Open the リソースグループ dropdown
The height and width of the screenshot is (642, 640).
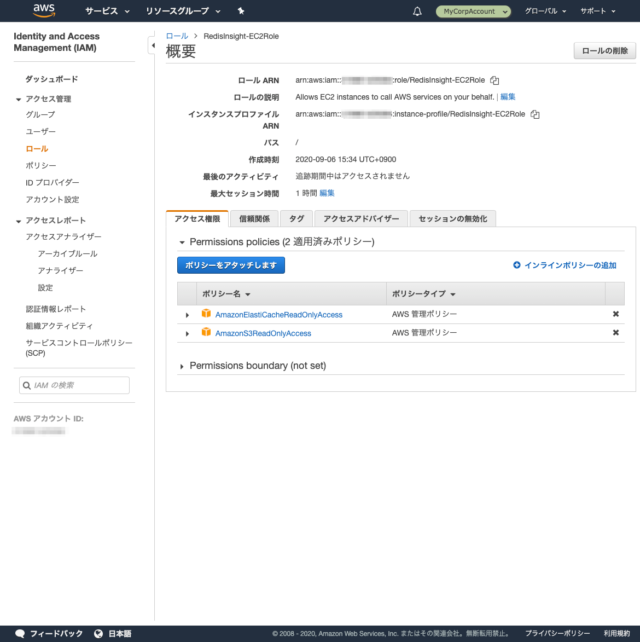click(x=183, y=11)
